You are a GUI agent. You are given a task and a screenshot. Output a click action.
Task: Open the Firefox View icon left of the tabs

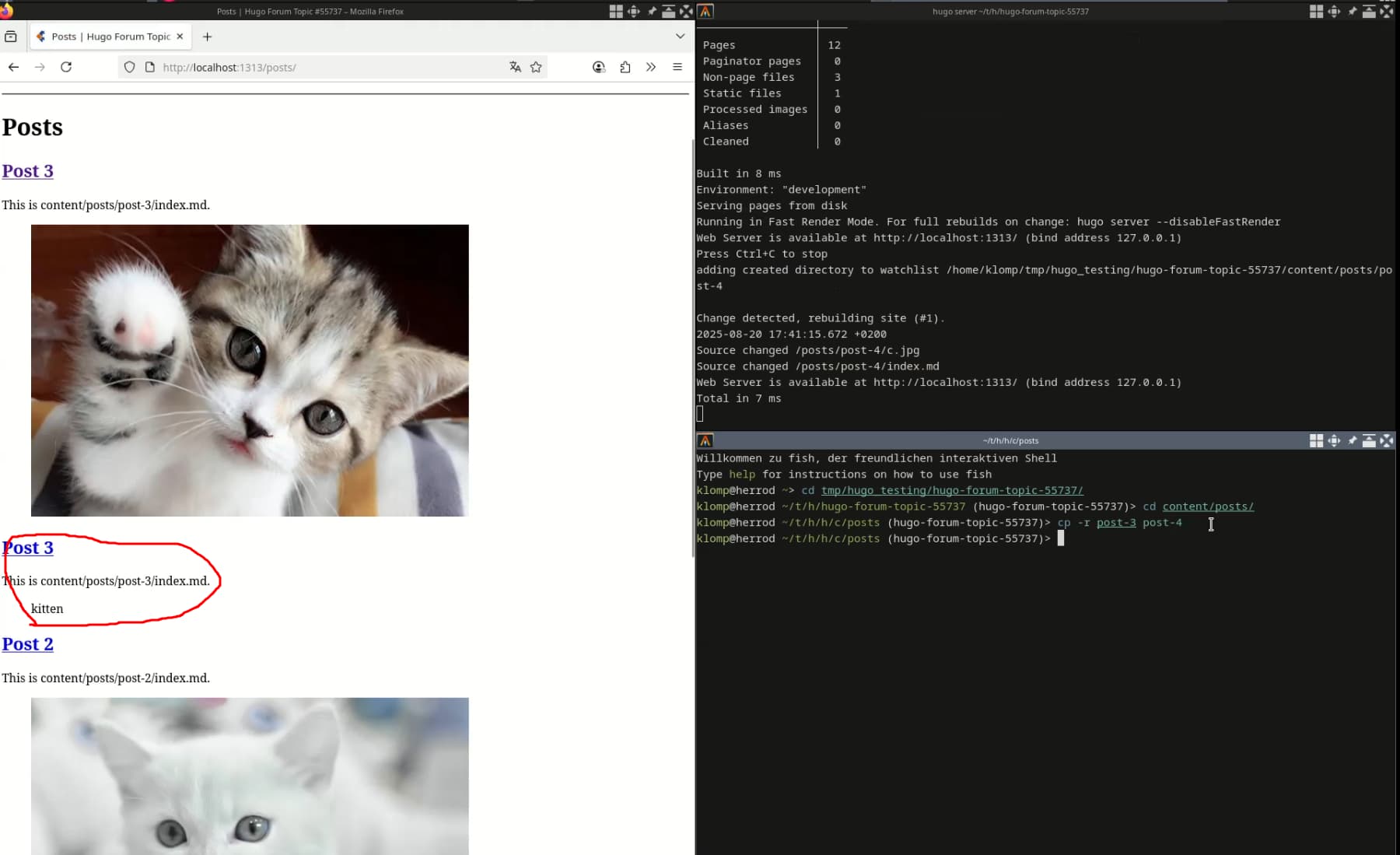point(11,37)
